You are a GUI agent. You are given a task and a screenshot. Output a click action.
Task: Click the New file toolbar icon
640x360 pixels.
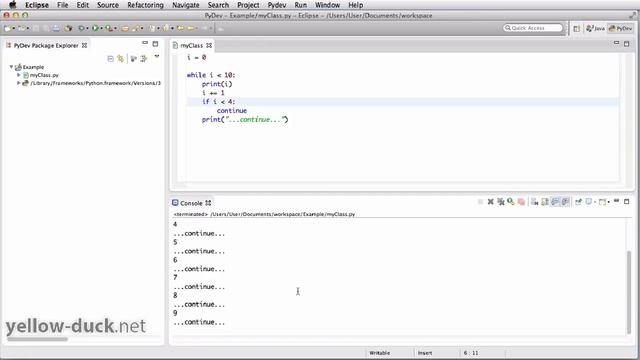7,28
